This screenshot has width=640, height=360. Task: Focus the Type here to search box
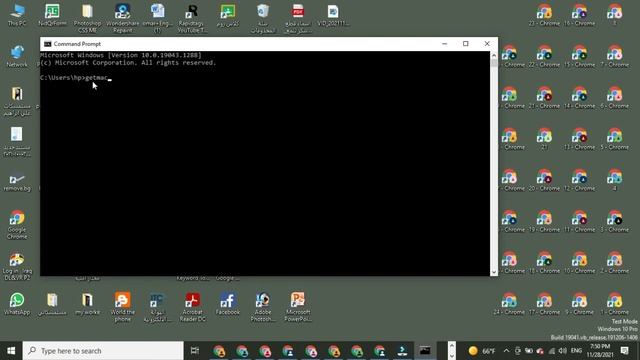[103, 351]
